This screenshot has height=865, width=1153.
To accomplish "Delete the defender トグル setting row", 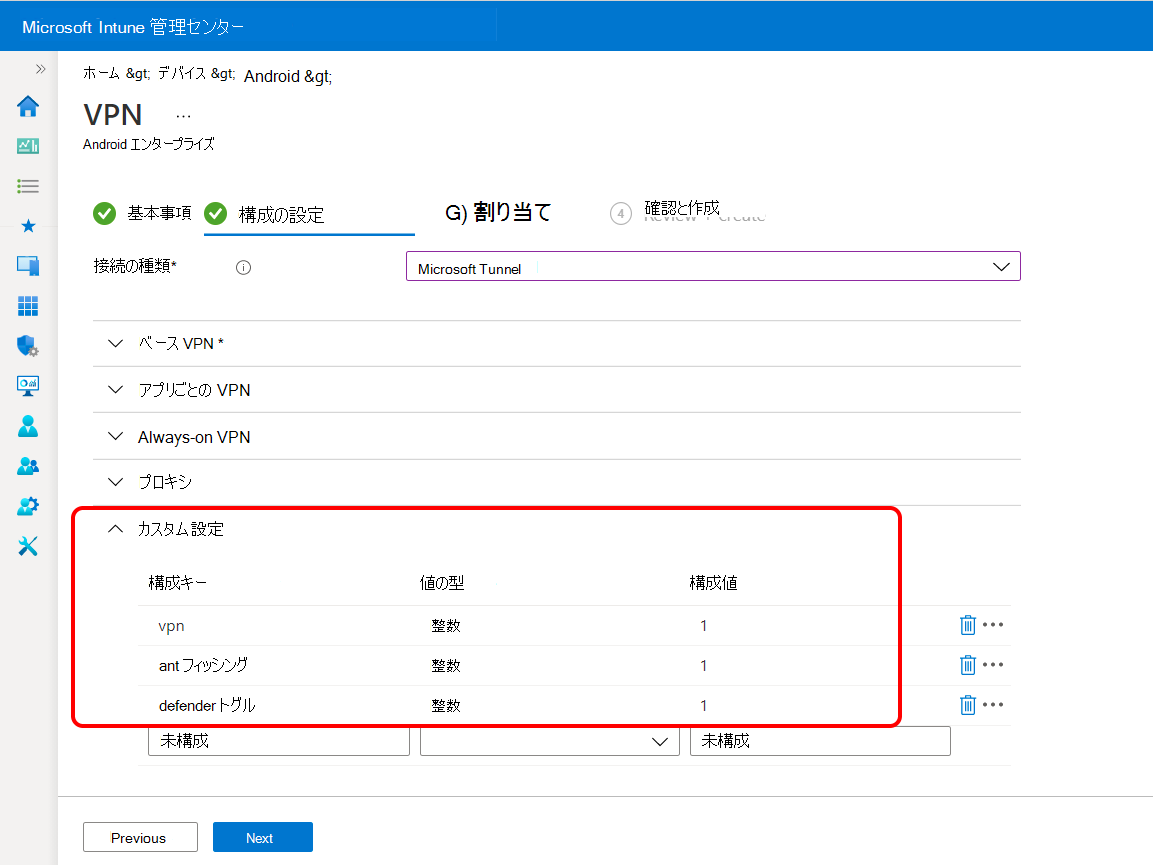I will (x=967, y=705).
